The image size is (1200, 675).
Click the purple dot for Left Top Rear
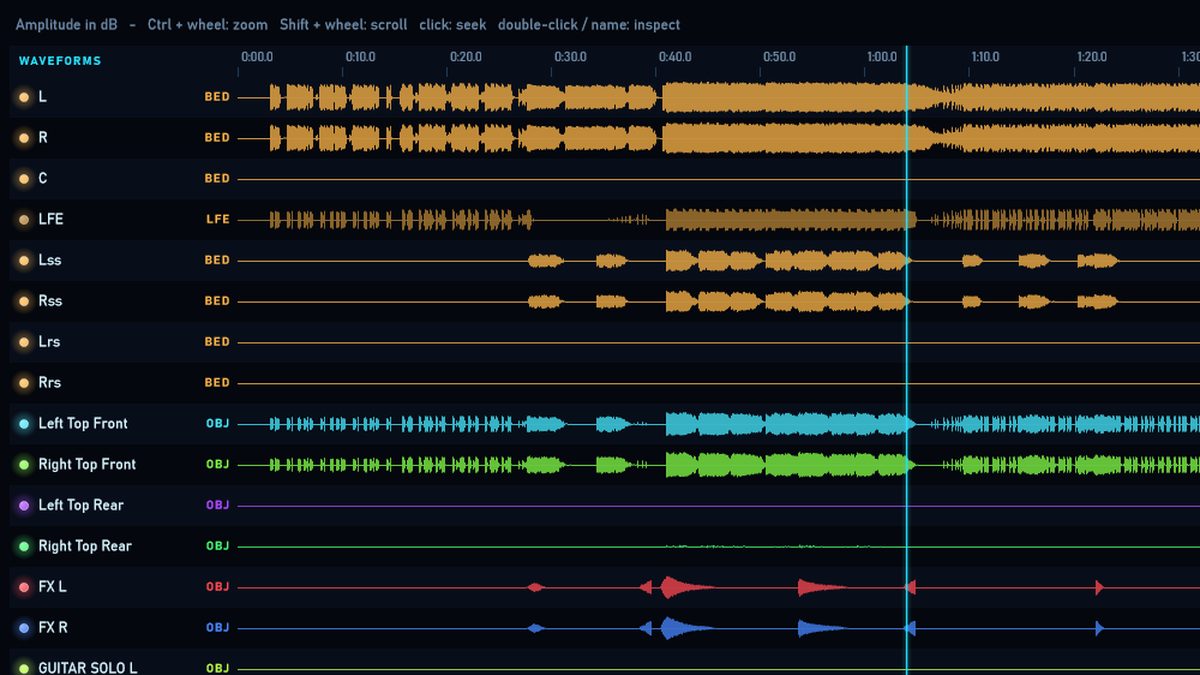pos(24,506)
